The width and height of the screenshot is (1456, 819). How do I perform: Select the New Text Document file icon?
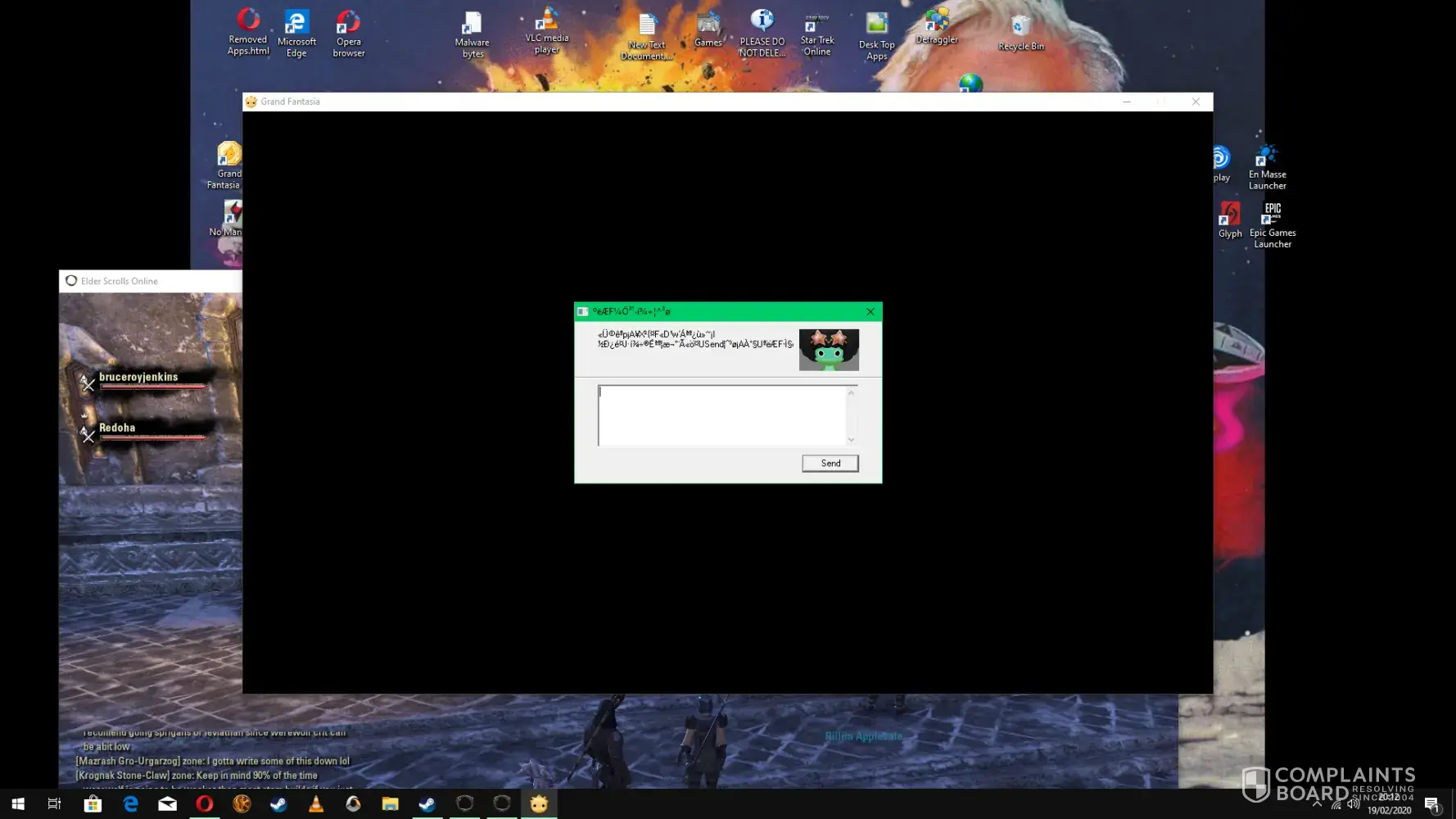[647, 37]
